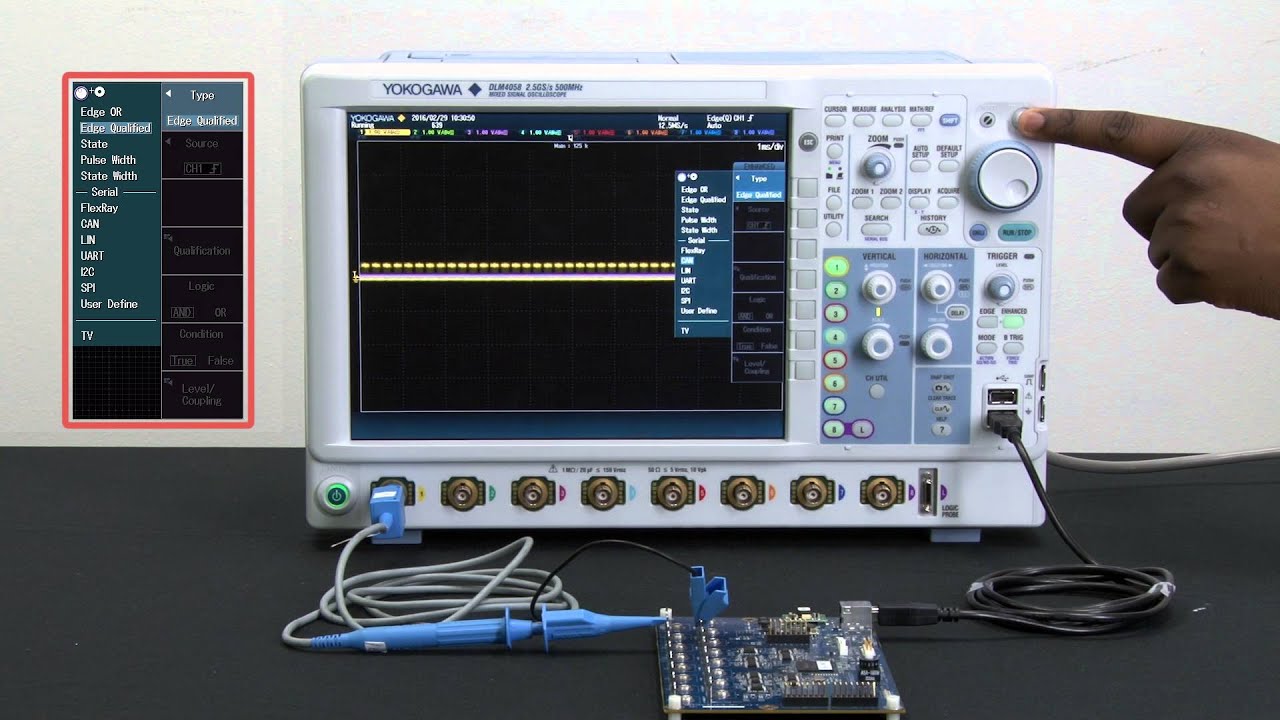Tap the DISPLAY button
The width and height of the screenshot is (1280, 720).
point(919,202)
